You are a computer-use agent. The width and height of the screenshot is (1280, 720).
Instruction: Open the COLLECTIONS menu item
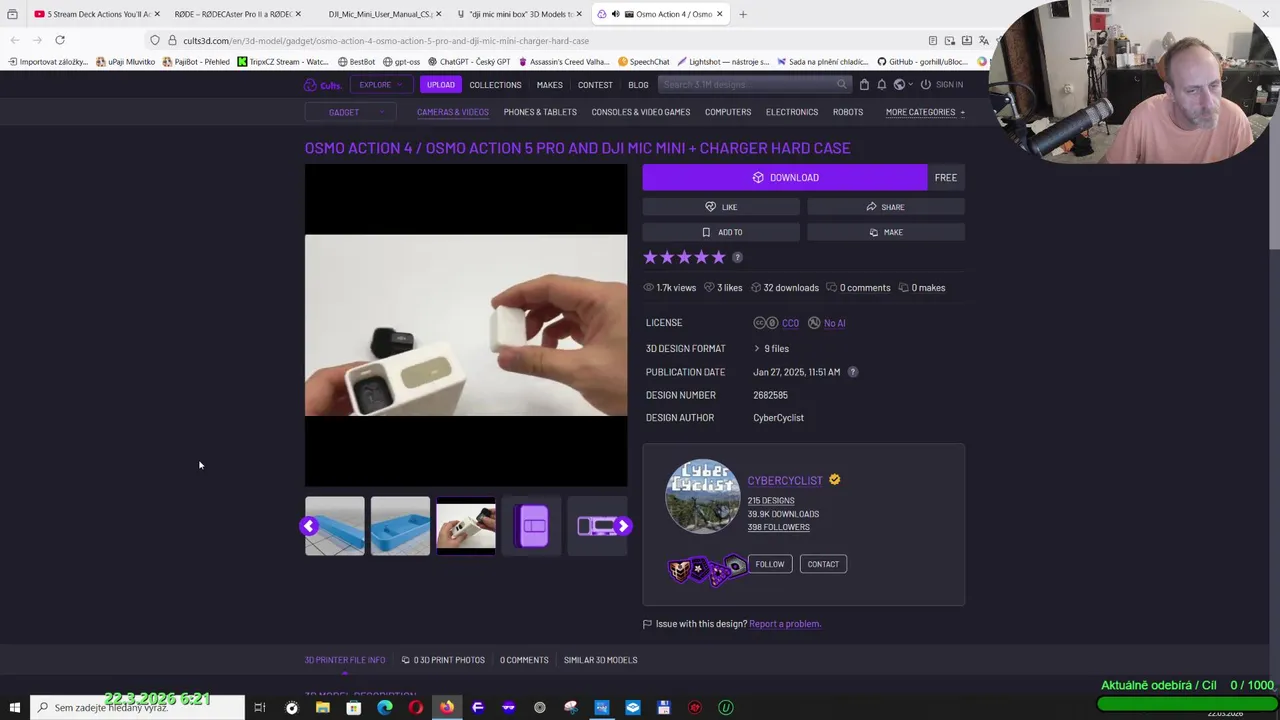(x=495, y=85)
